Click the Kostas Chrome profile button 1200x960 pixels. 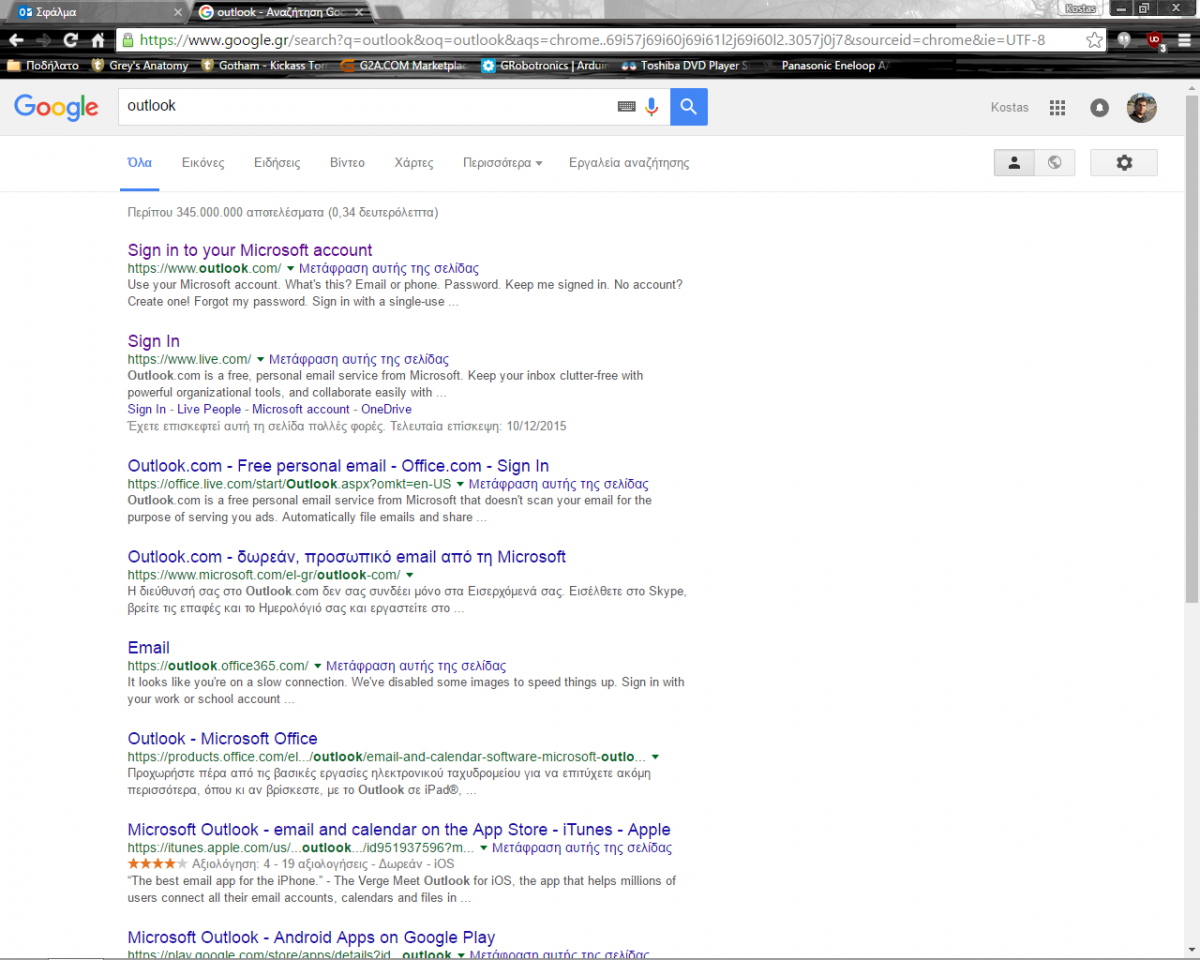pos(1081,8)
